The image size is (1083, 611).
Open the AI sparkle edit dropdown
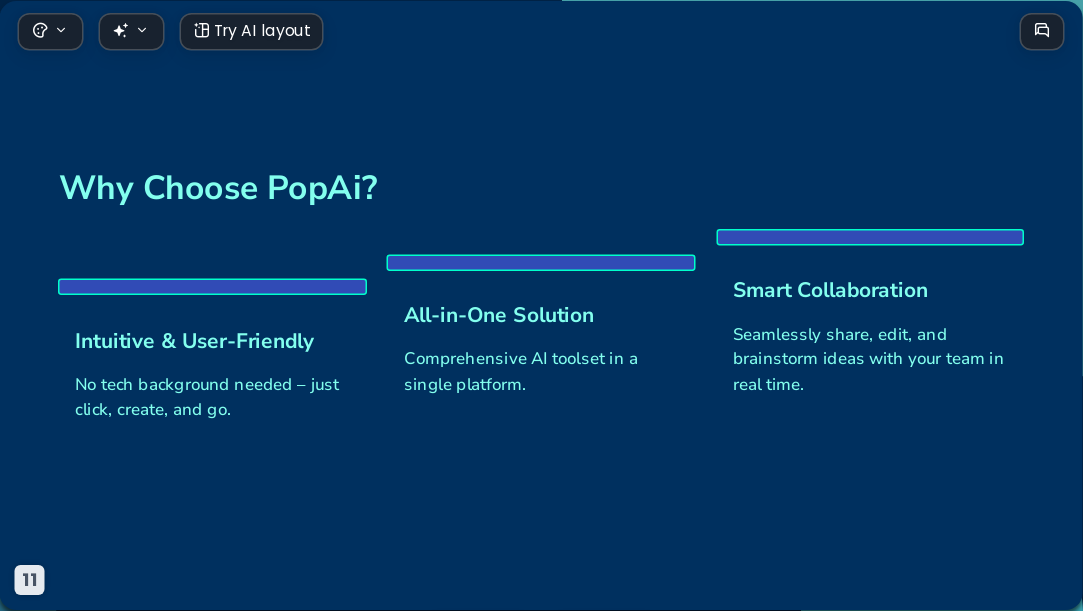pos(131,32)
